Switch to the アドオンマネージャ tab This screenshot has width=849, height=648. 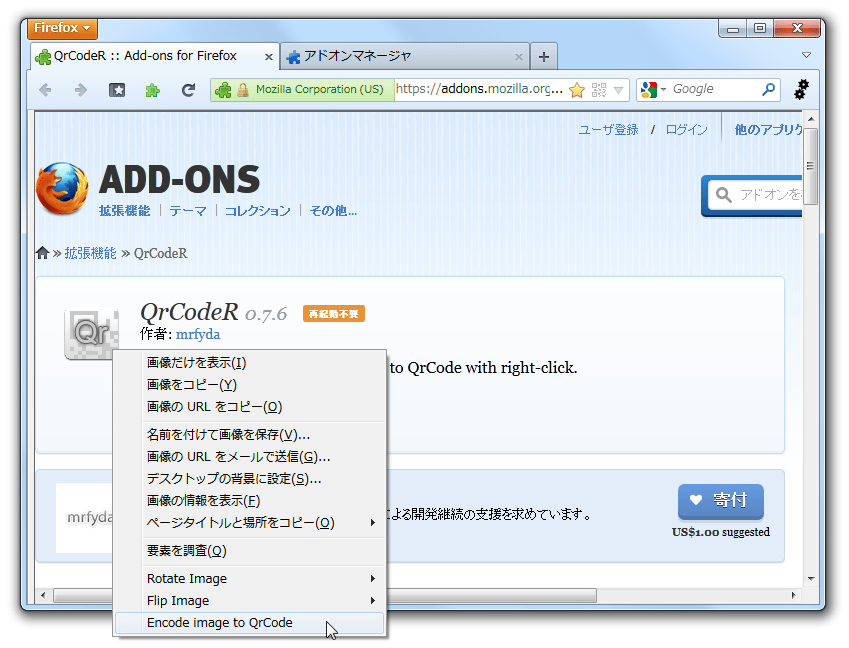click(404, 56)
